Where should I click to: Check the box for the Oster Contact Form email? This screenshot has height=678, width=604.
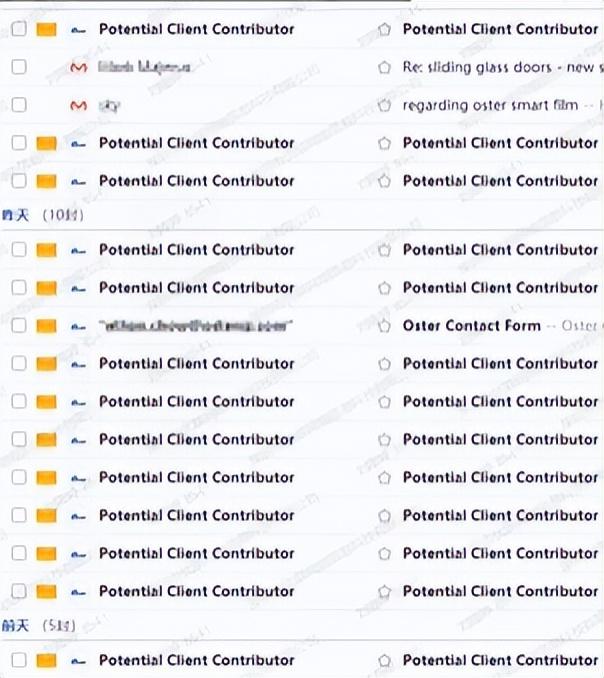point(19,326)
